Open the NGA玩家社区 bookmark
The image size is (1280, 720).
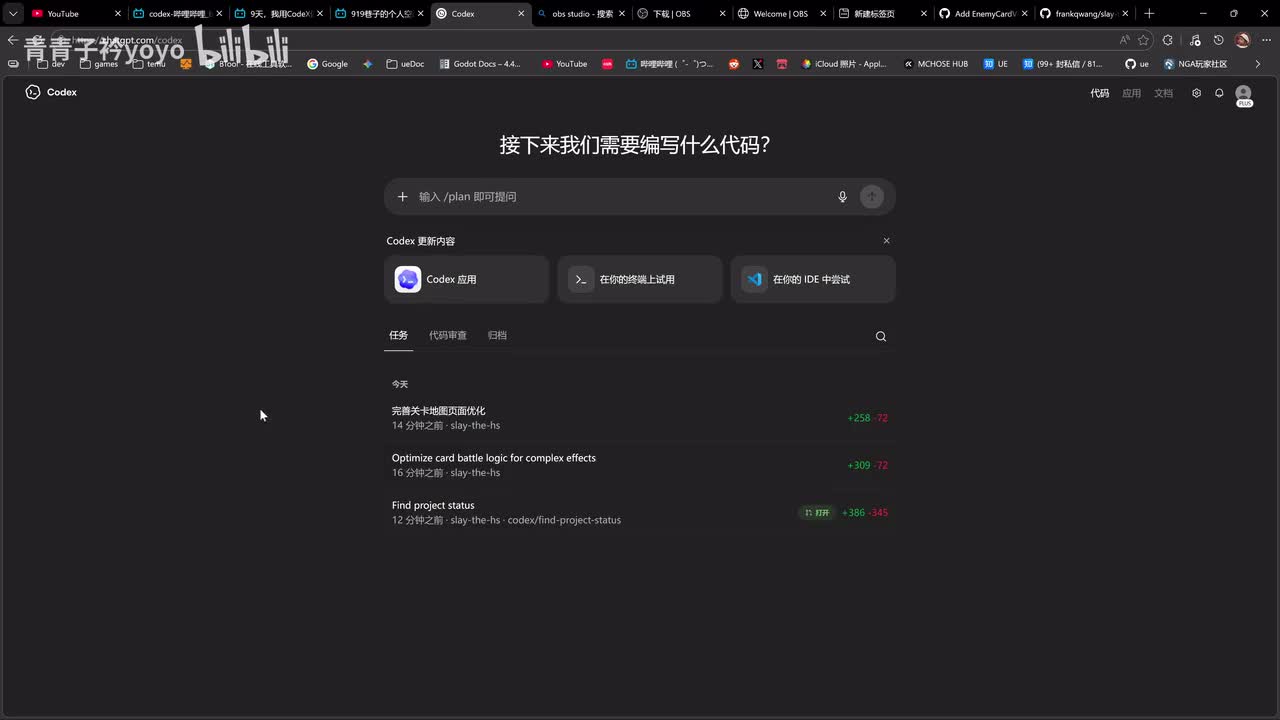click(1196, 64)
